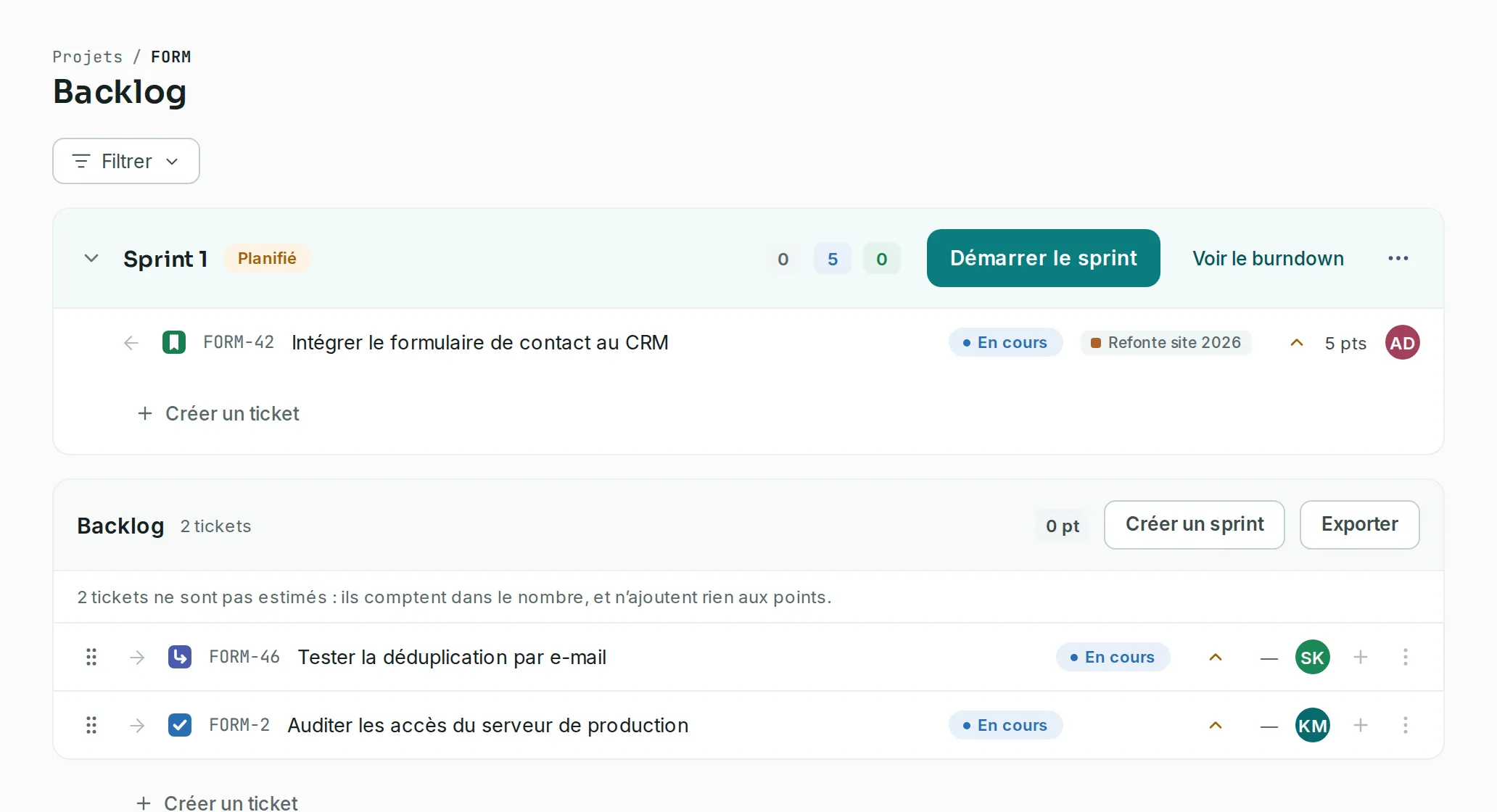Click the in-progress count badge 5

click(x=833, y=259)
